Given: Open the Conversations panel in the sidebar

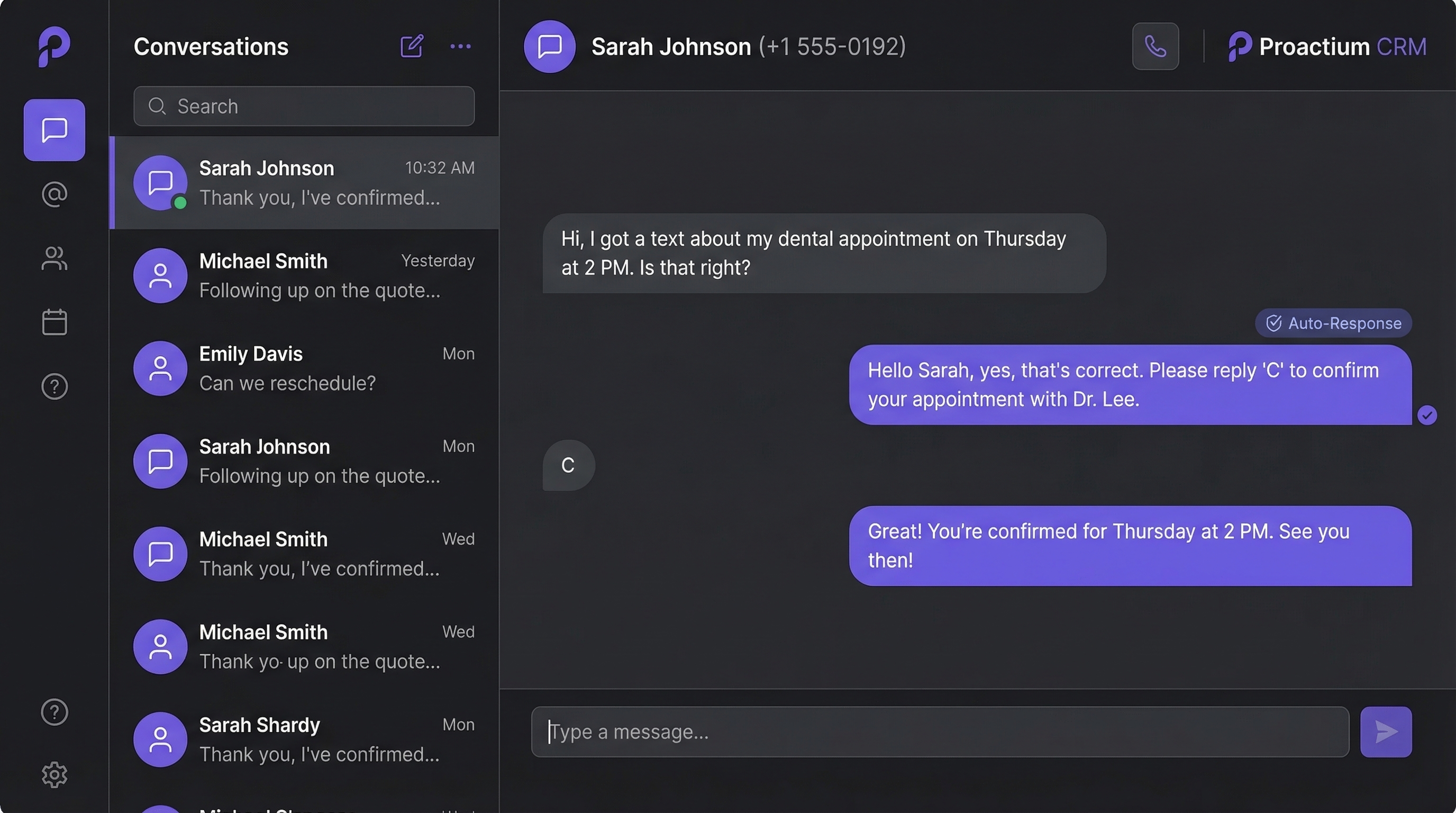Looking at the screenshot, I should click(x=53, y=130).
